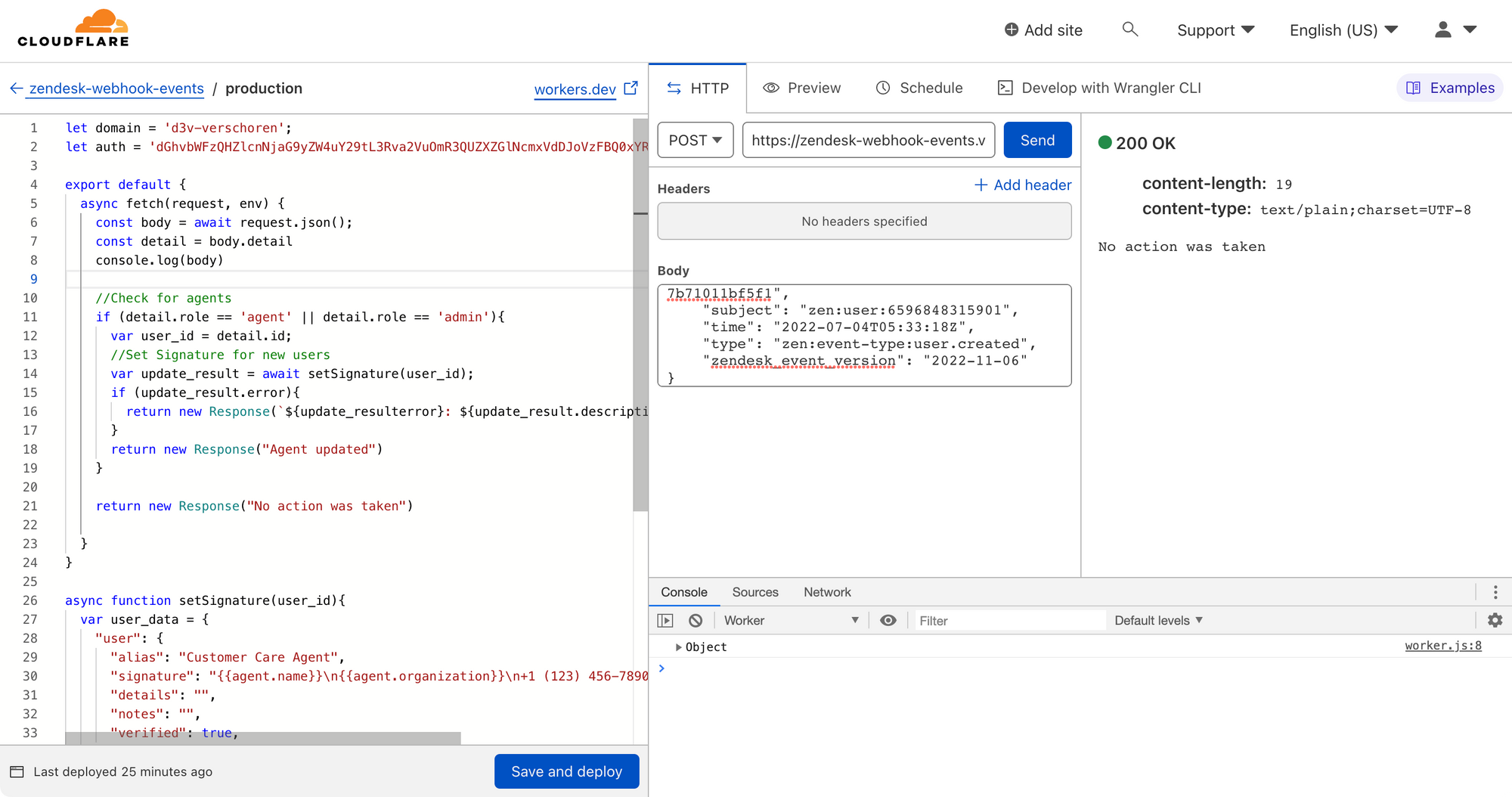The width and height of the screenshot is (1512, 797).
Task: Click the 200 OK status text
Action: click(x=1145, y=143)
